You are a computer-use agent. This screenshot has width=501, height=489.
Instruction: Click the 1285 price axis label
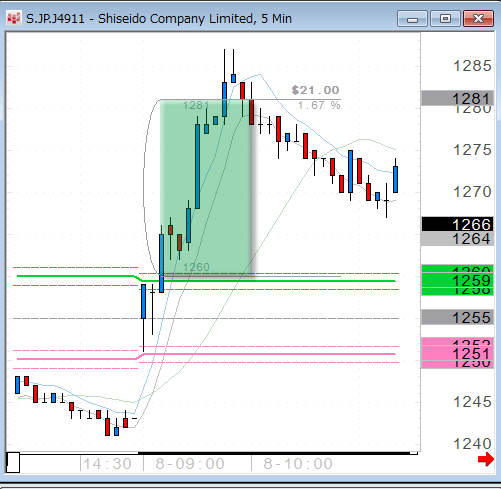pyautogui.click(x=472, y=66)
